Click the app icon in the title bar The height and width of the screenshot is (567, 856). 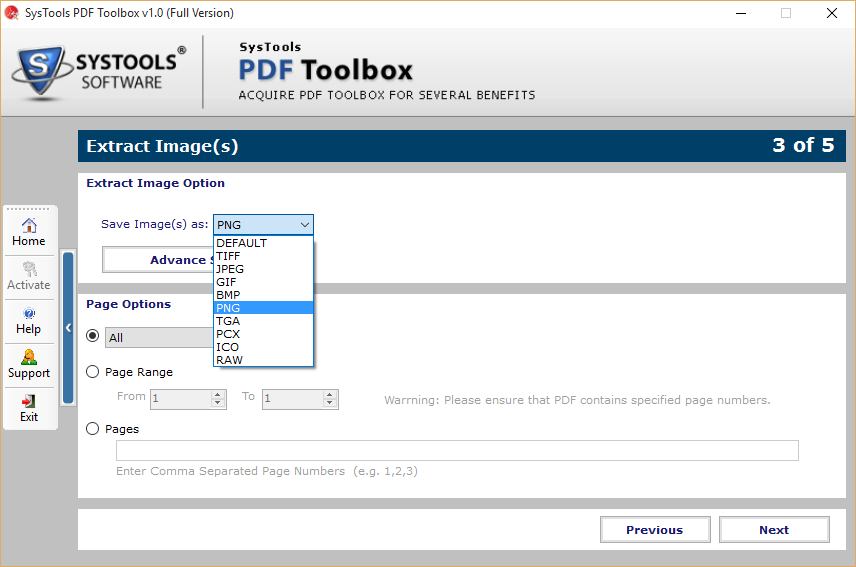coord(11,13)
